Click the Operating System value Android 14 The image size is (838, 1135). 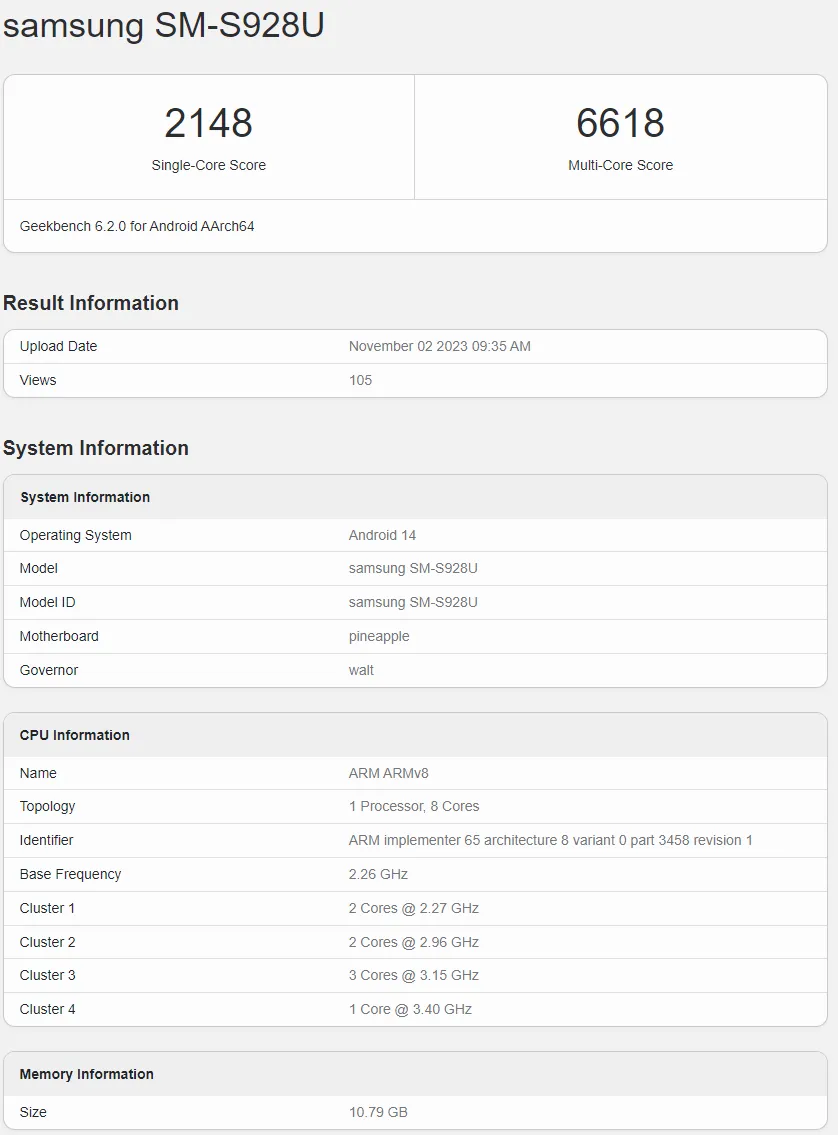[x=382, y=535]
